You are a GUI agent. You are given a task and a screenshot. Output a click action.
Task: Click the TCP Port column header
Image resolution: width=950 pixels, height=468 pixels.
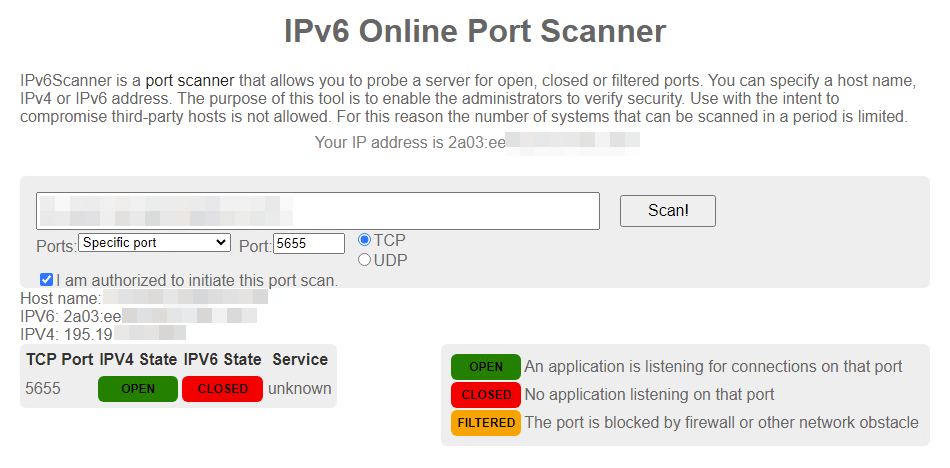(x=60, y=359)
